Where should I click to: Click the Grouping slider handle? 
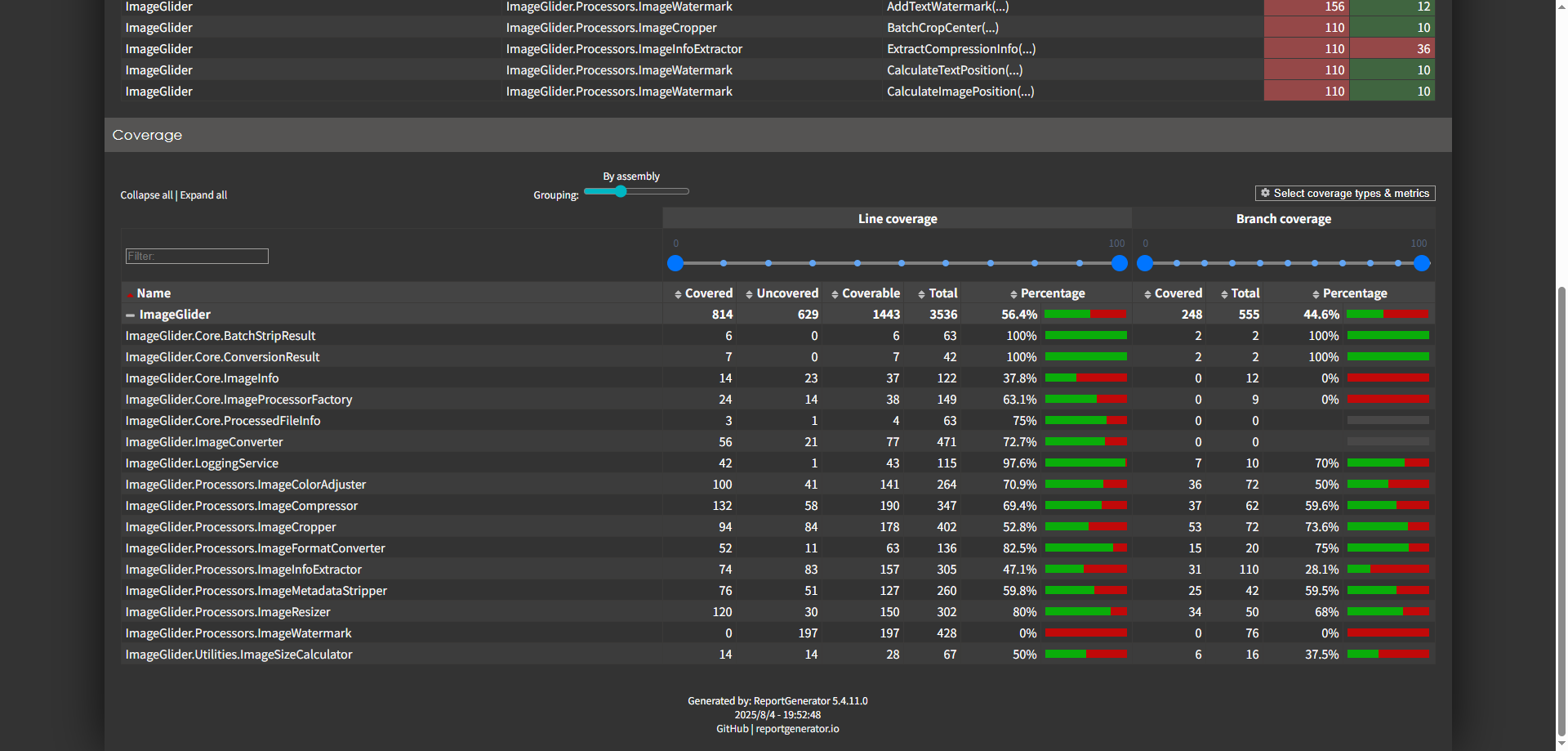(621, 191)
